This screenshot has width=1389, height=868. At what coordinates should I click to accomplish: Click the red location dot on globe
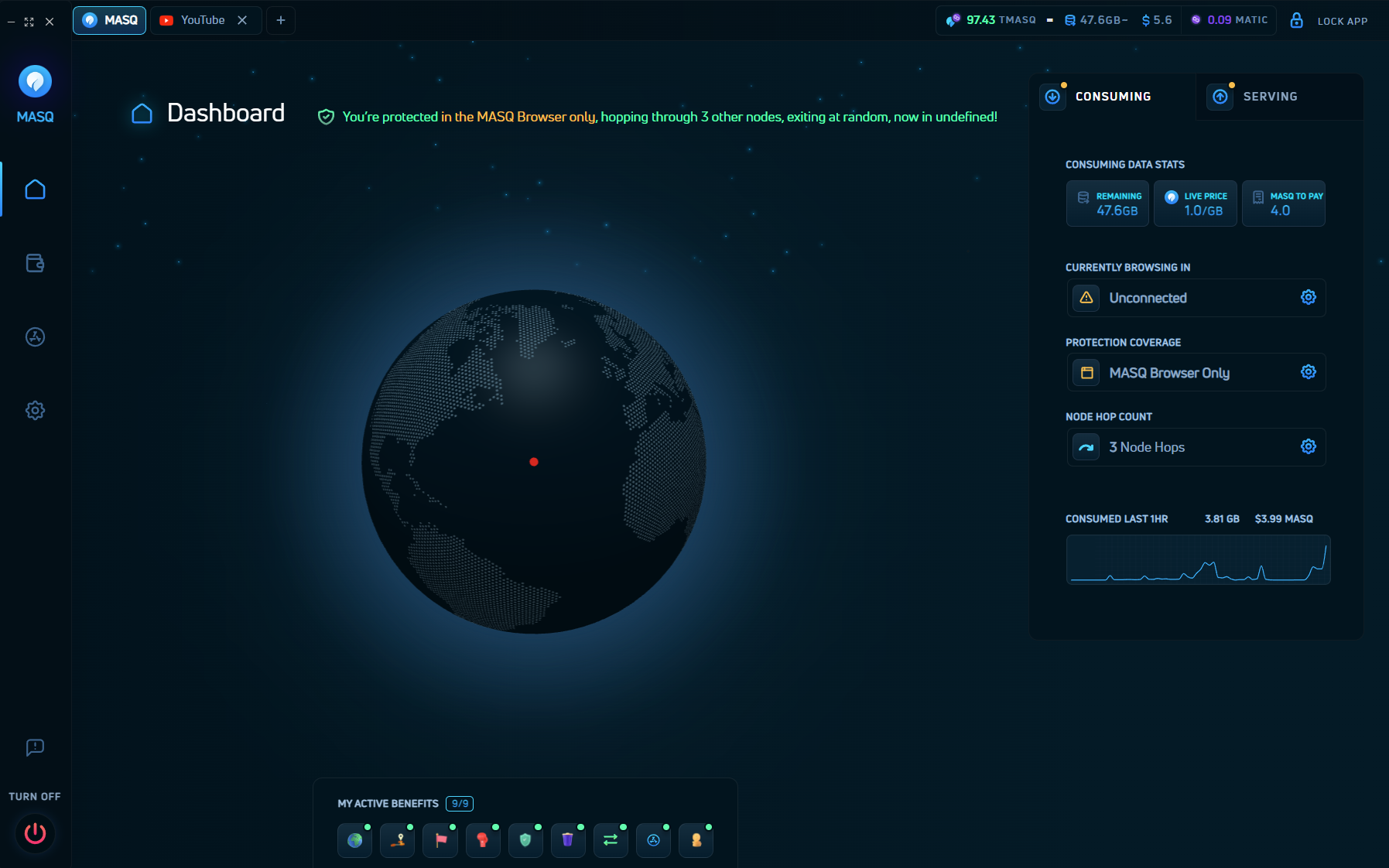click(534, 462)
